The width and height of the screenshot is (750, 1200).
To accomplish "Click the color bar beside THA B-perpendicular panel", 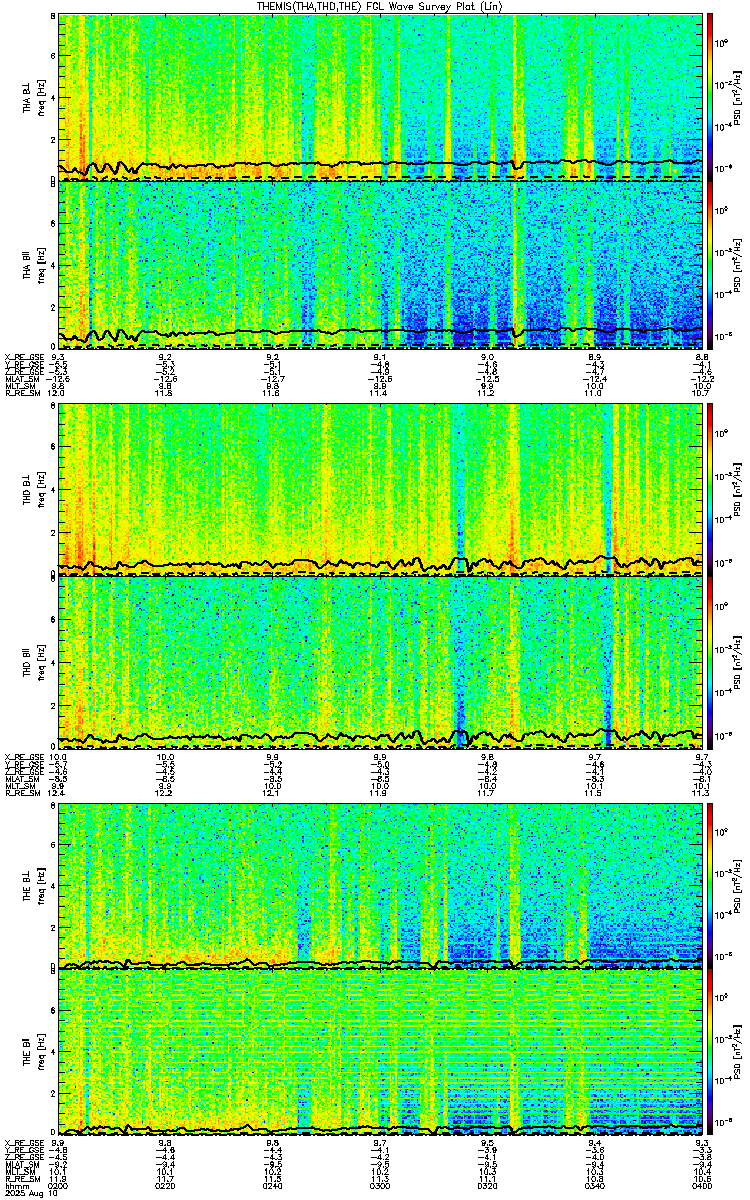I will (x=710, y=96).
